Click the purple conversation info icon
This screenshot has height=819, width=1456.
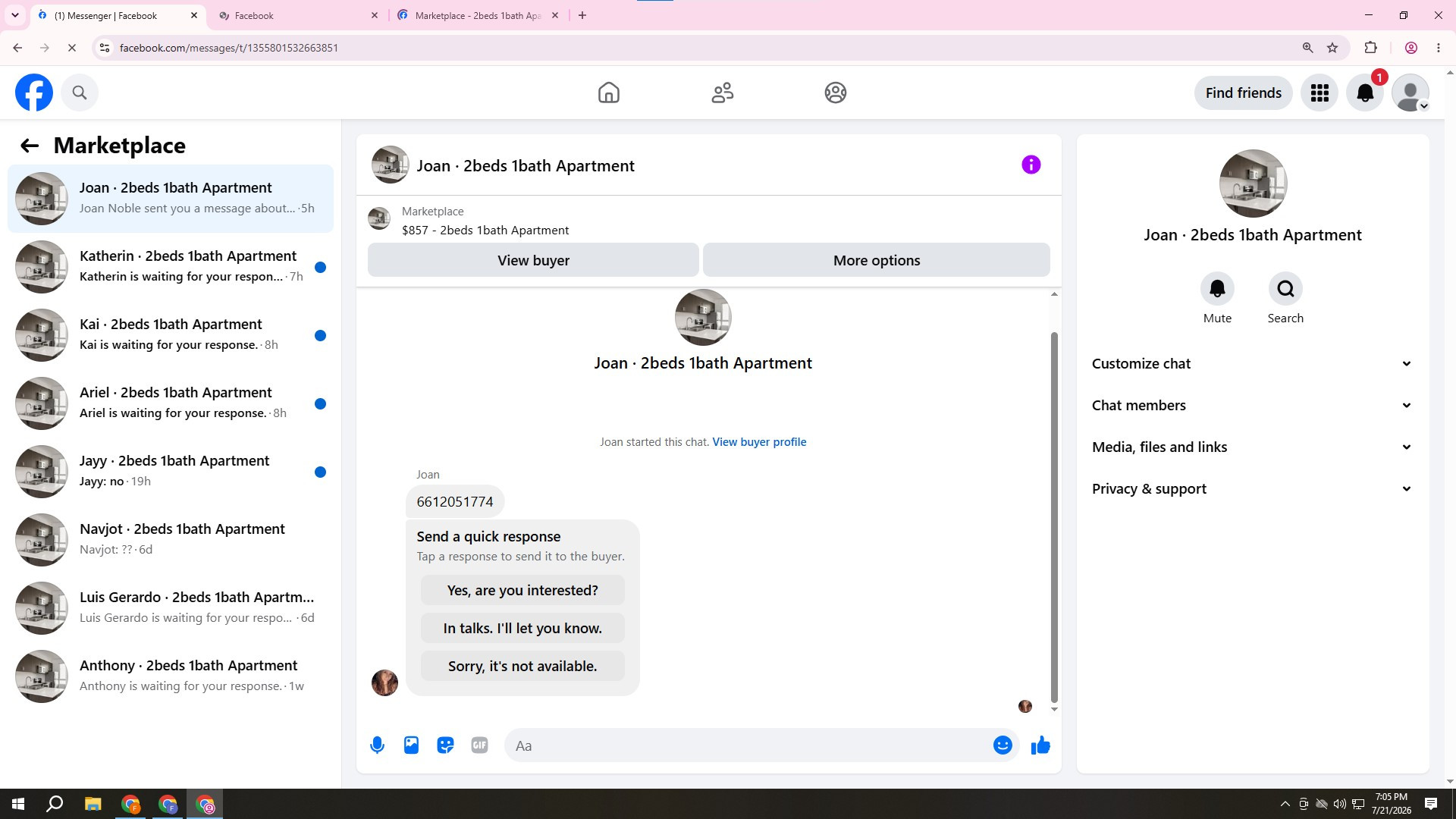coord(1031,165)
